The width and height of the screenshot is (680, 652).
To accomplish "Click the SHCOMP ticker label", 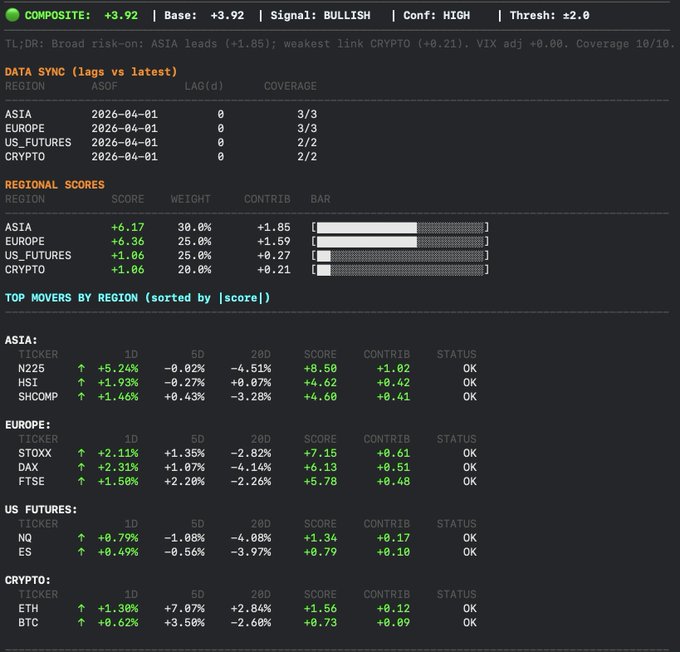I will point(38,396).
